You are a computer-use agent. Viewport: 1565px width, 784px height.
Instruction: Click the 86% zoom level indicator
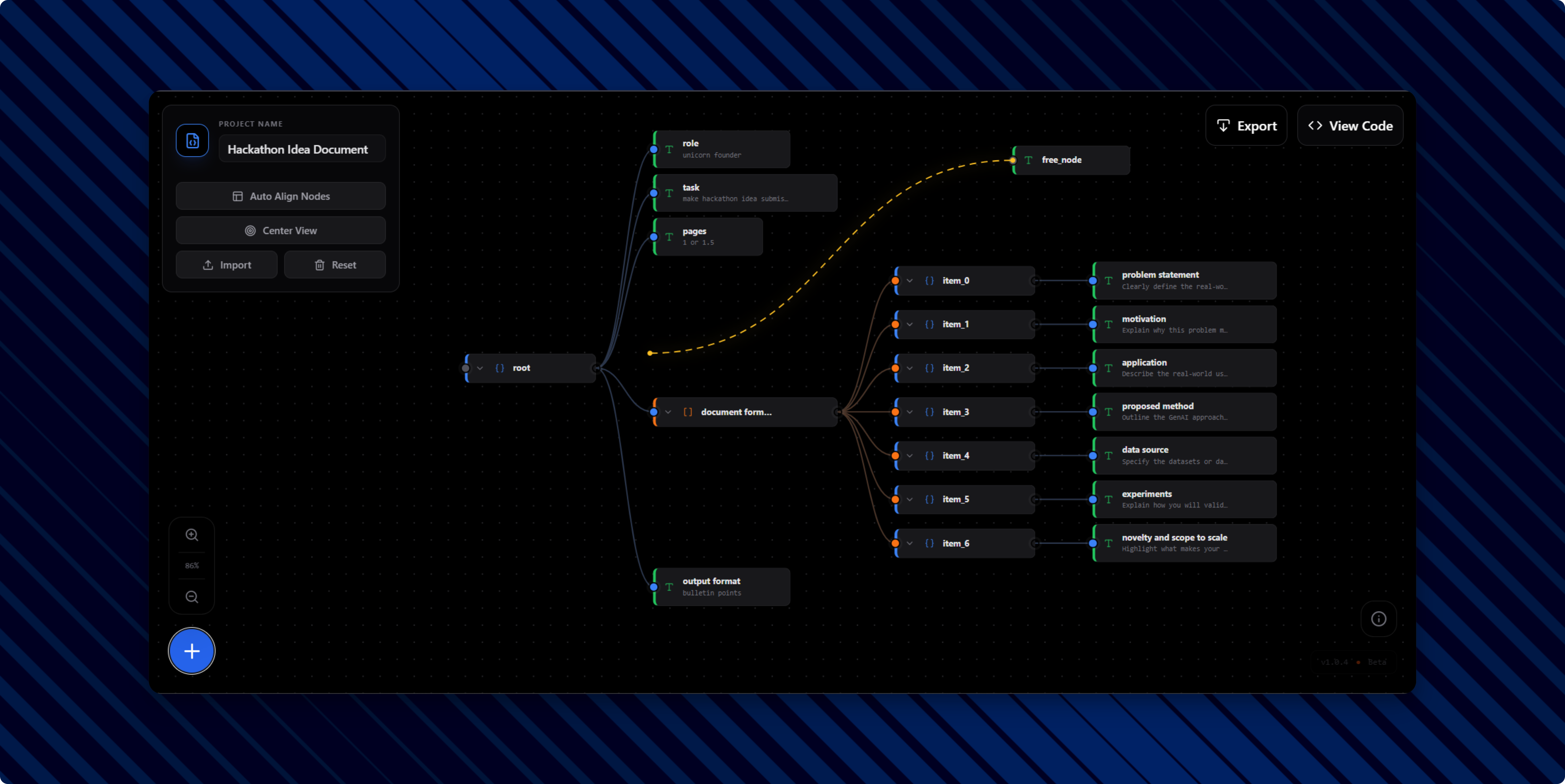(192, 565)
